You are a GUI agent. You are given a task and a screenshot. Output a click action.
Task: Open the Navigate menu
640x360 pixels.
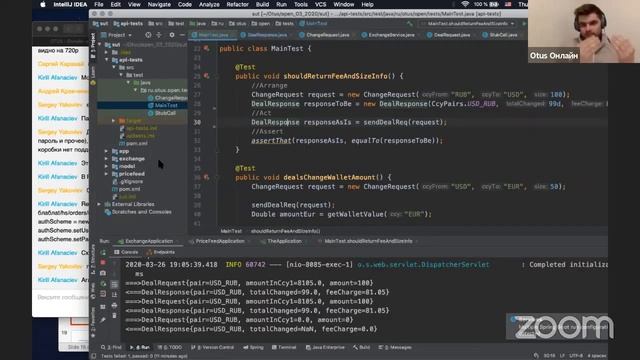(x=159, y=4)
